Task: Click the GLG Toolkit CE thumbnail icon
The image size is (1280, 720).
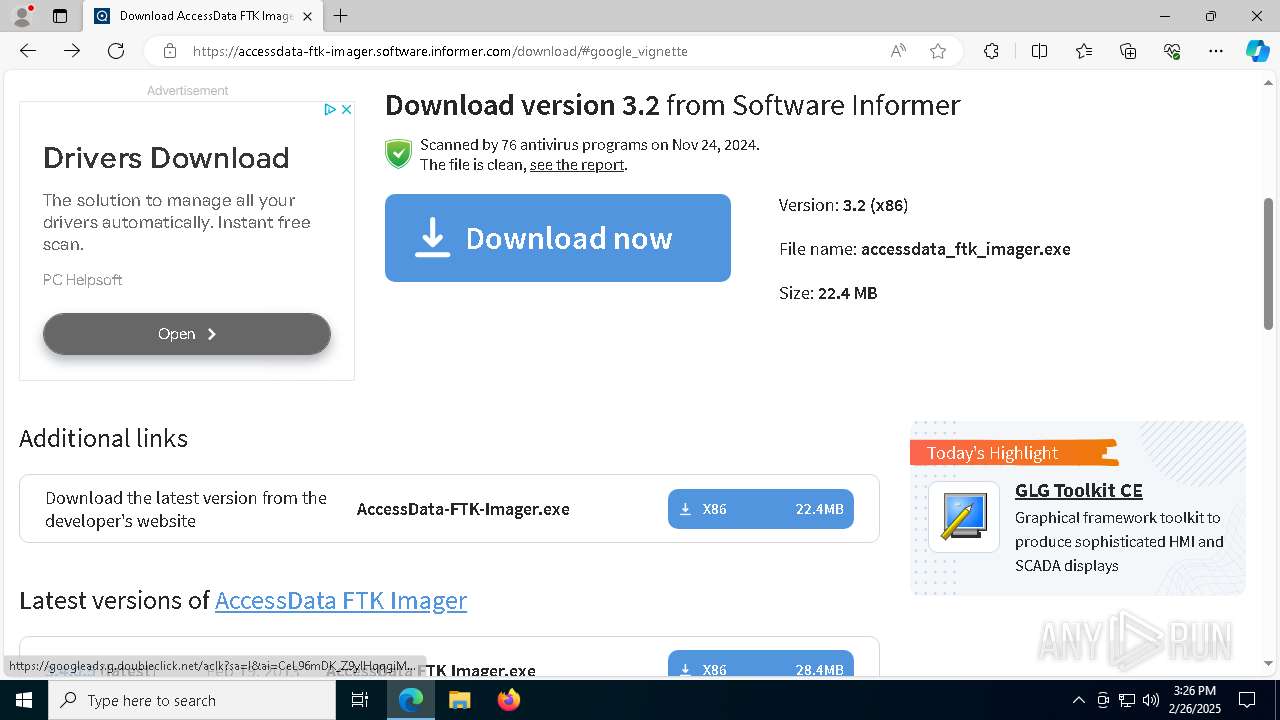Action: (964, 517)
